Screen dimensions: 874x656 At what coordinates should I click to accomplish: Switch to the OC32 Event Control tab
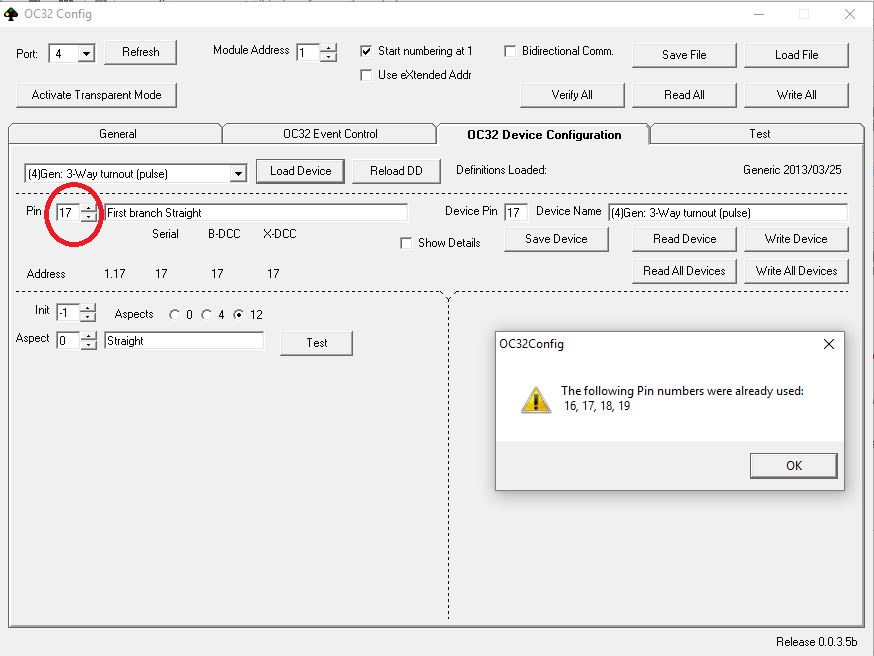pos(330,134)
